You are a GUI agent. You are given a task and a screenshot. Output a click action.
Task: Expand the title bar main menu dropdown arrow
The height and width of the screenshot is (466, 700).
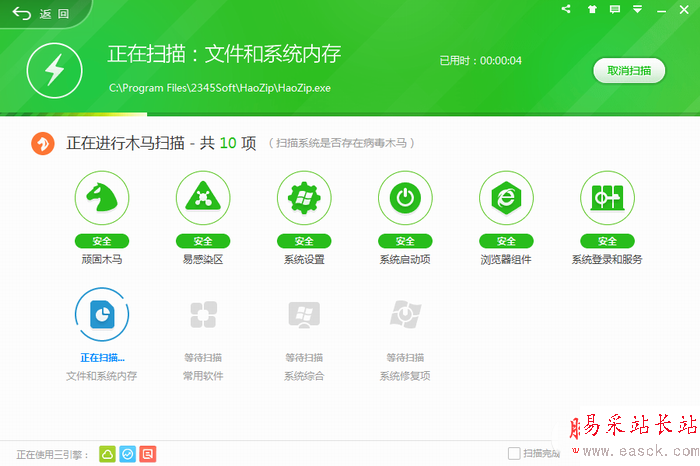click(x=638, y=9)
